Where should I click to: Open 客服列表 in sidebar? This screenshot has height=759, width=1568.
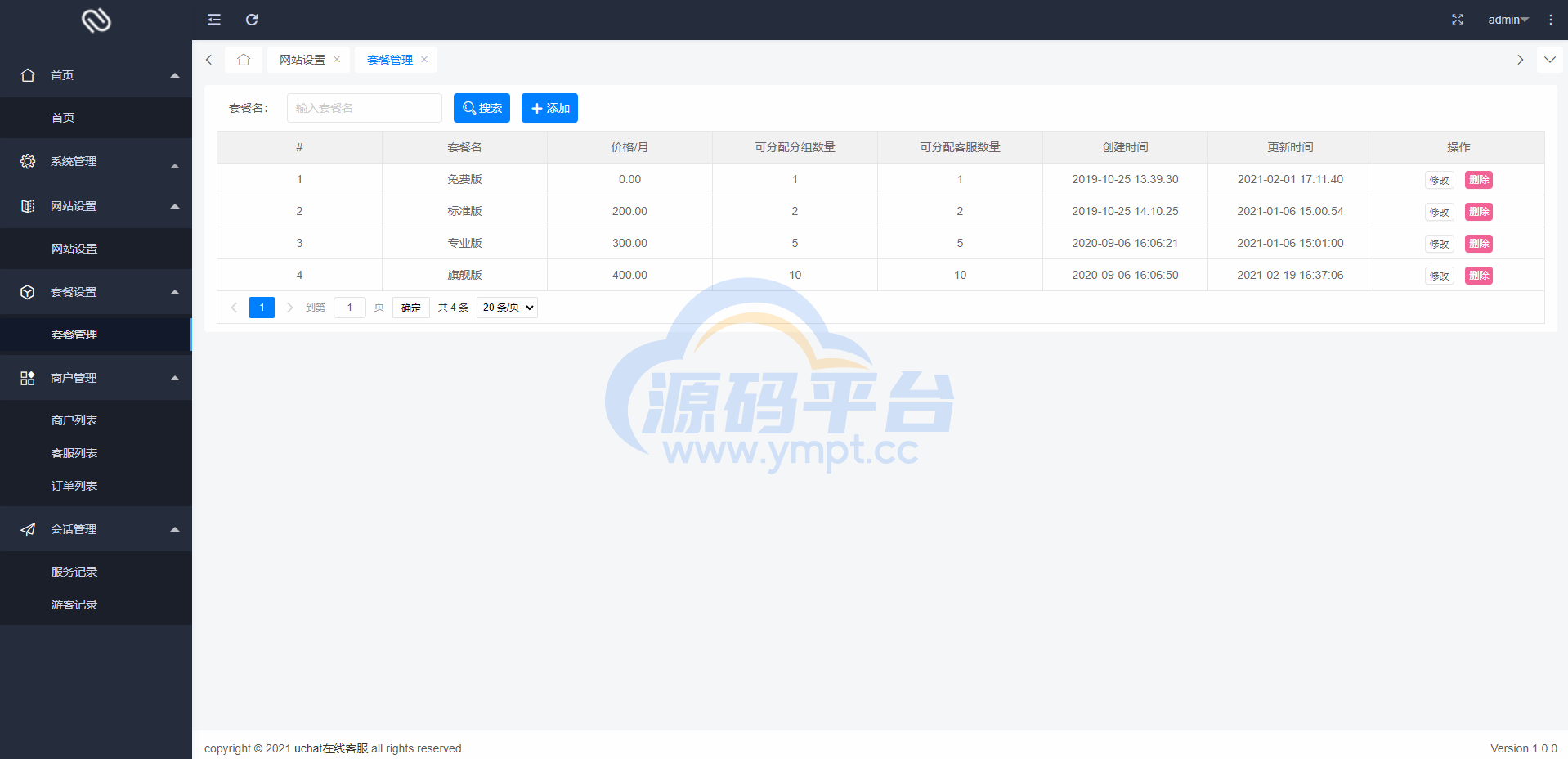coord(96,453)
